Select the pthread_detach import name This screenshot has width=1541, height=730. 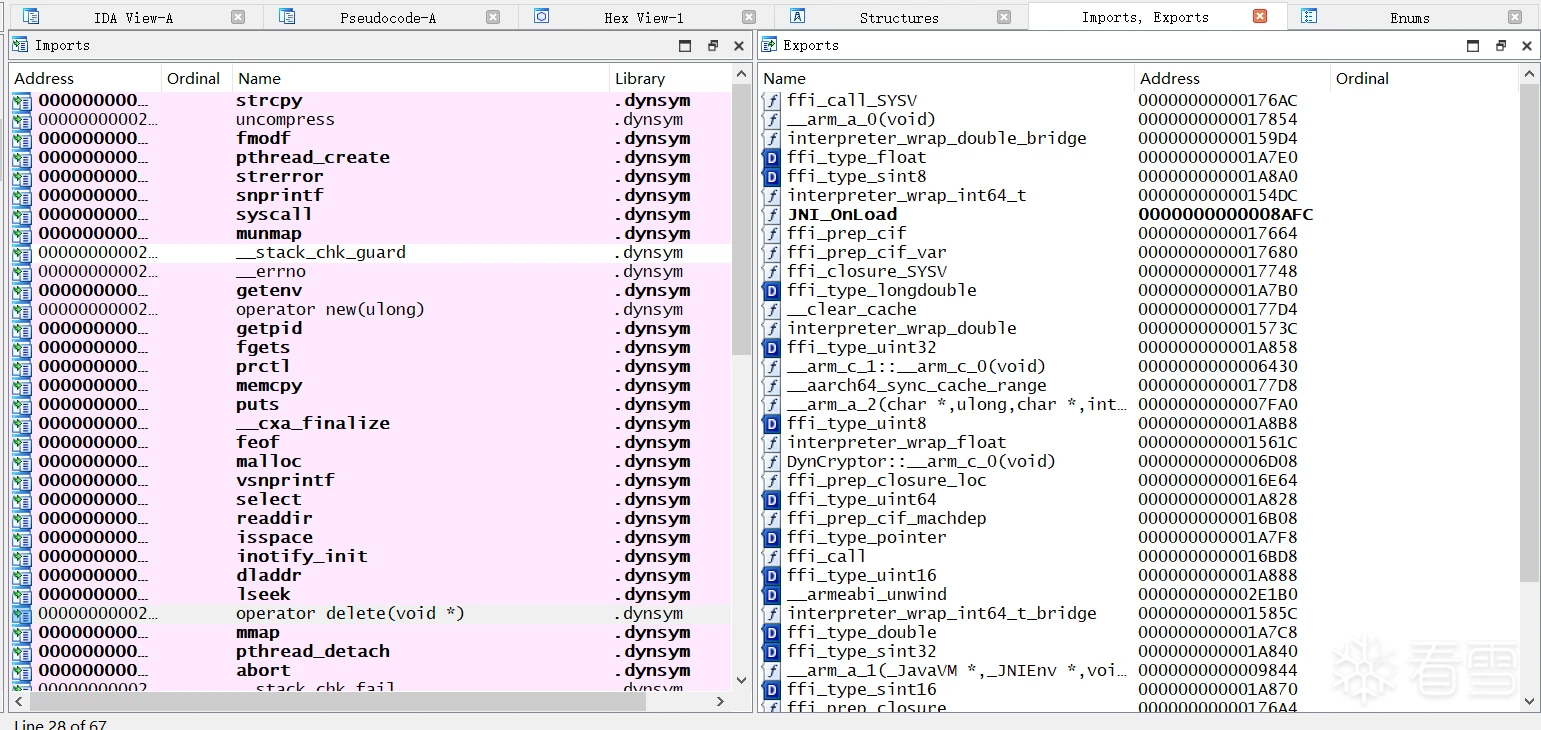[x=313, y=652]
